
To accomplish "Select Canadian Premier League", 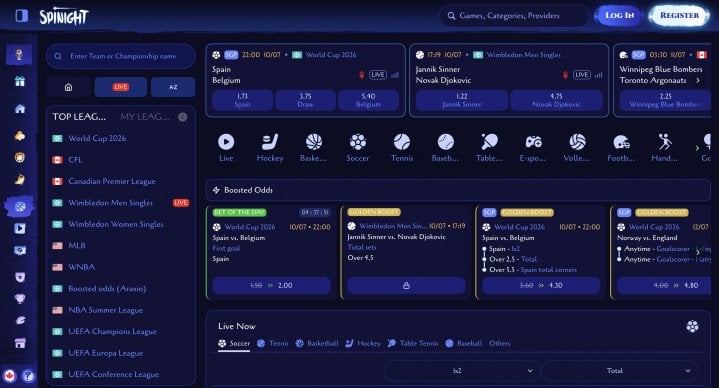I will [x=121, y=181].
